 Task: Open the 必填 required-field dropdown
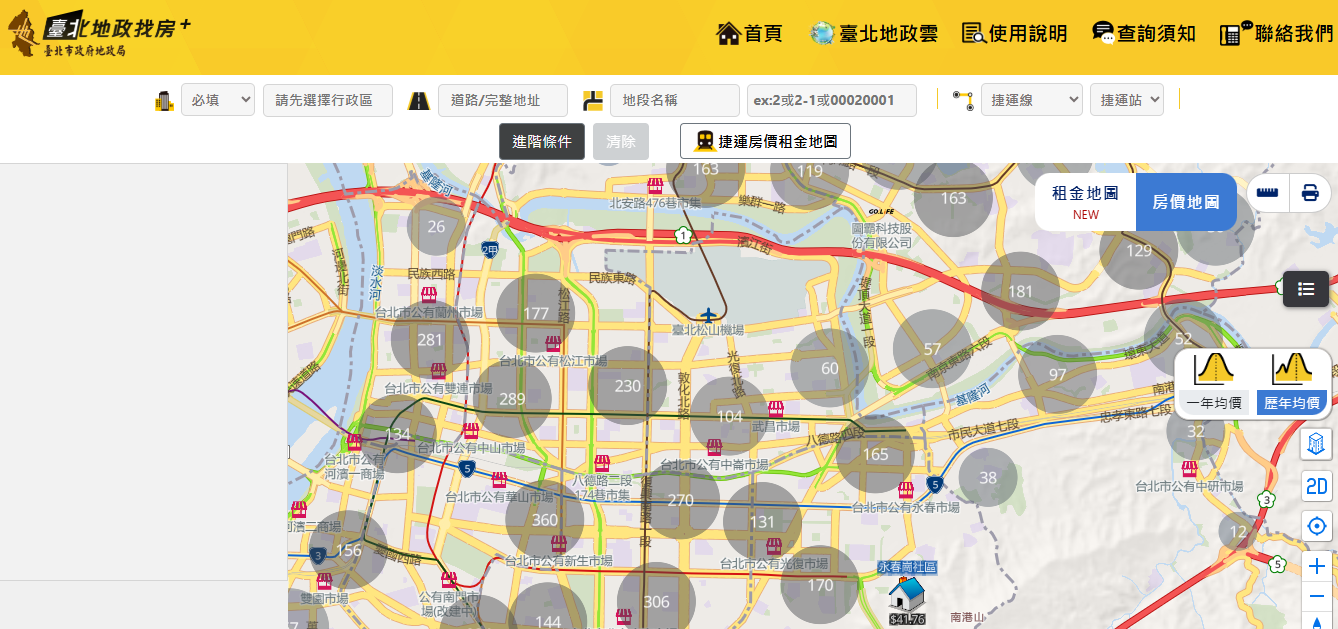coord(217,100)
